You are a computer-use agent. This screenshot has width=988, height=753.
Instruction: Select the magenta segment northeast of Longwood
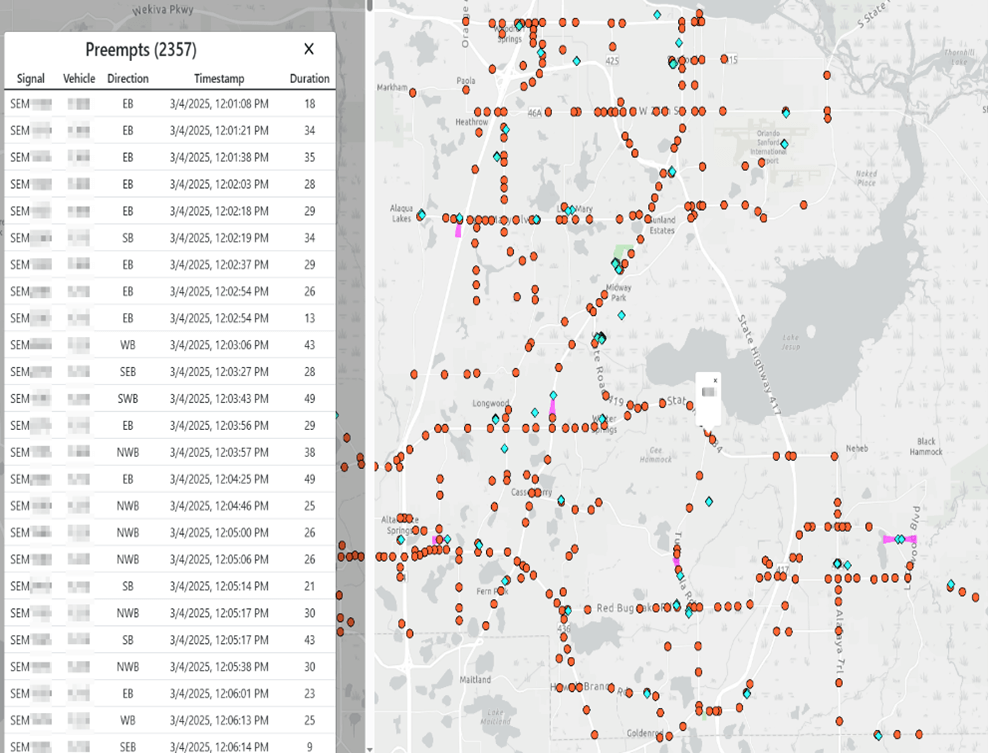point(552,407)
